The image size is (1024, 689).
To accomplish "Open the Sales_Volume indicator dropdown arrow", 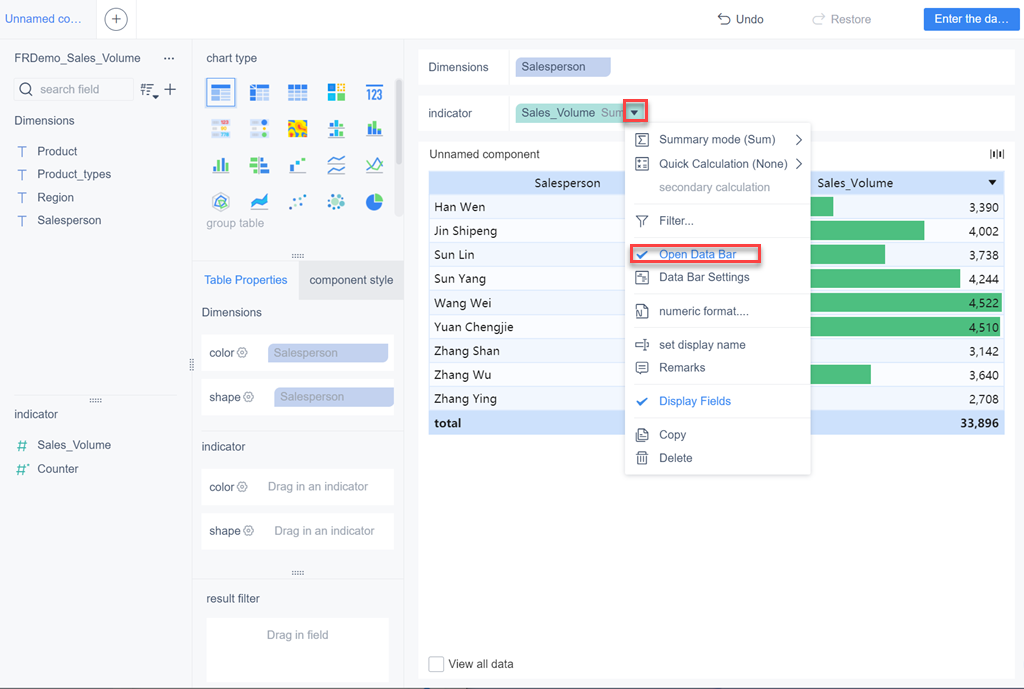I will click(x=634, y=112).
